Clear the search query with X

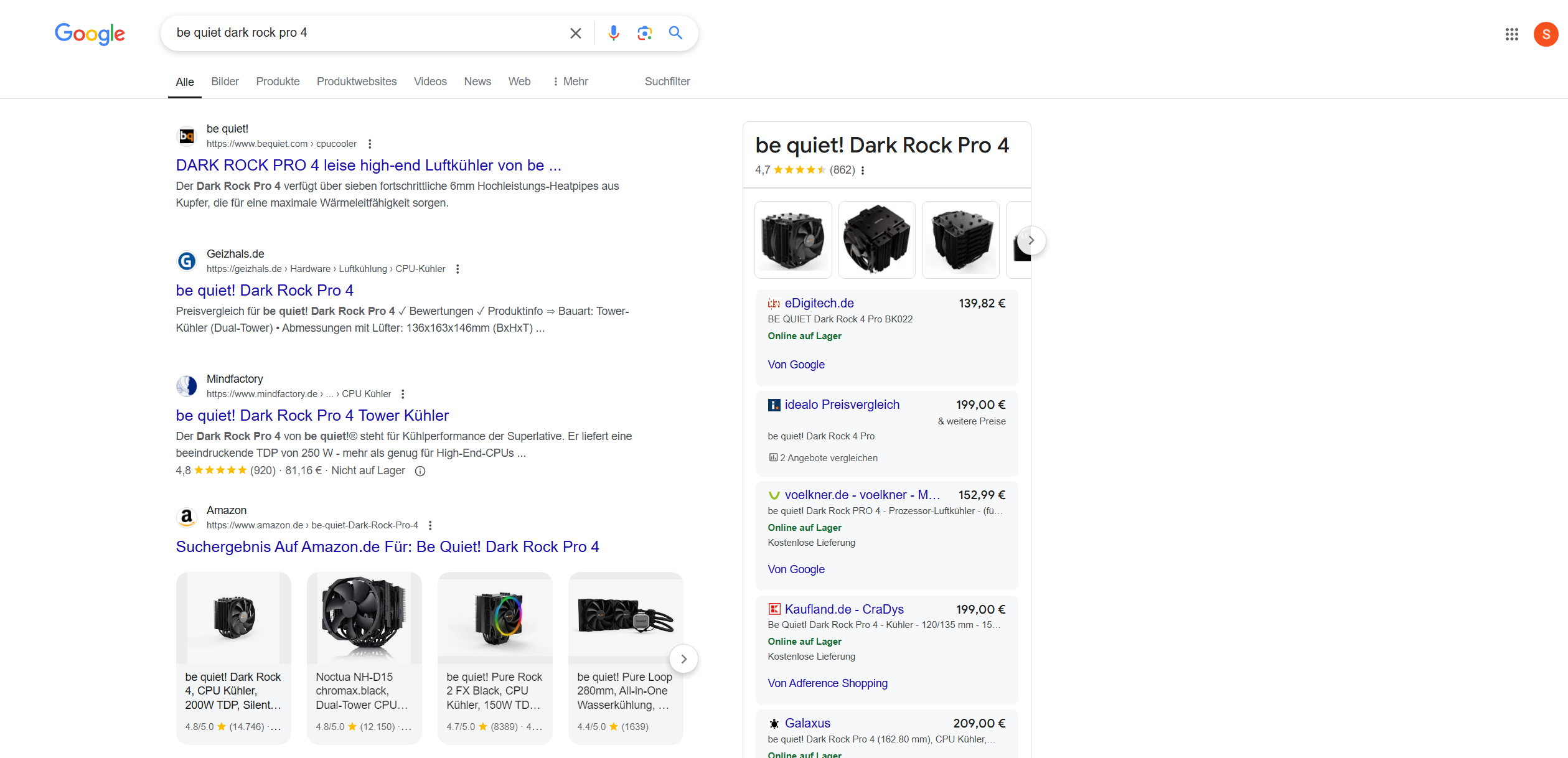click(576, 33)
